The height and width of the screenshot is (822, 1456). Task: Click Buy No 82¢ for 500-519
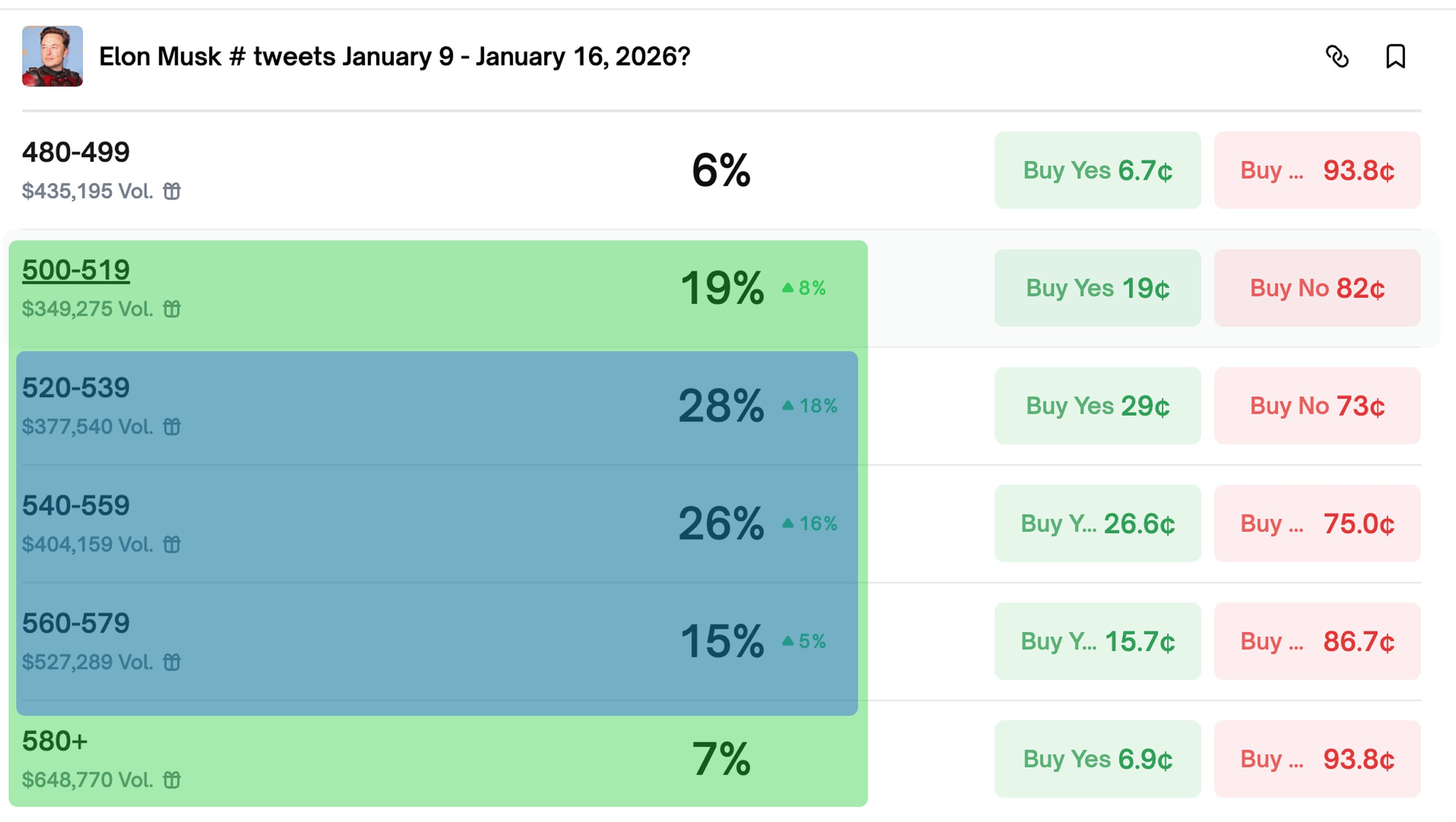tap(1317, 288)
